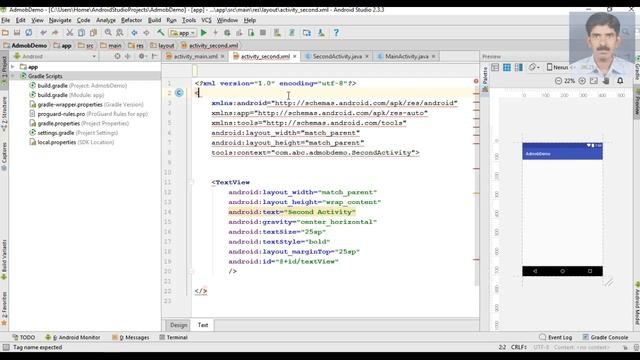This screenshot has height=360, width=640.
Task: Open the Messages tool window
Action: (131, 337)
